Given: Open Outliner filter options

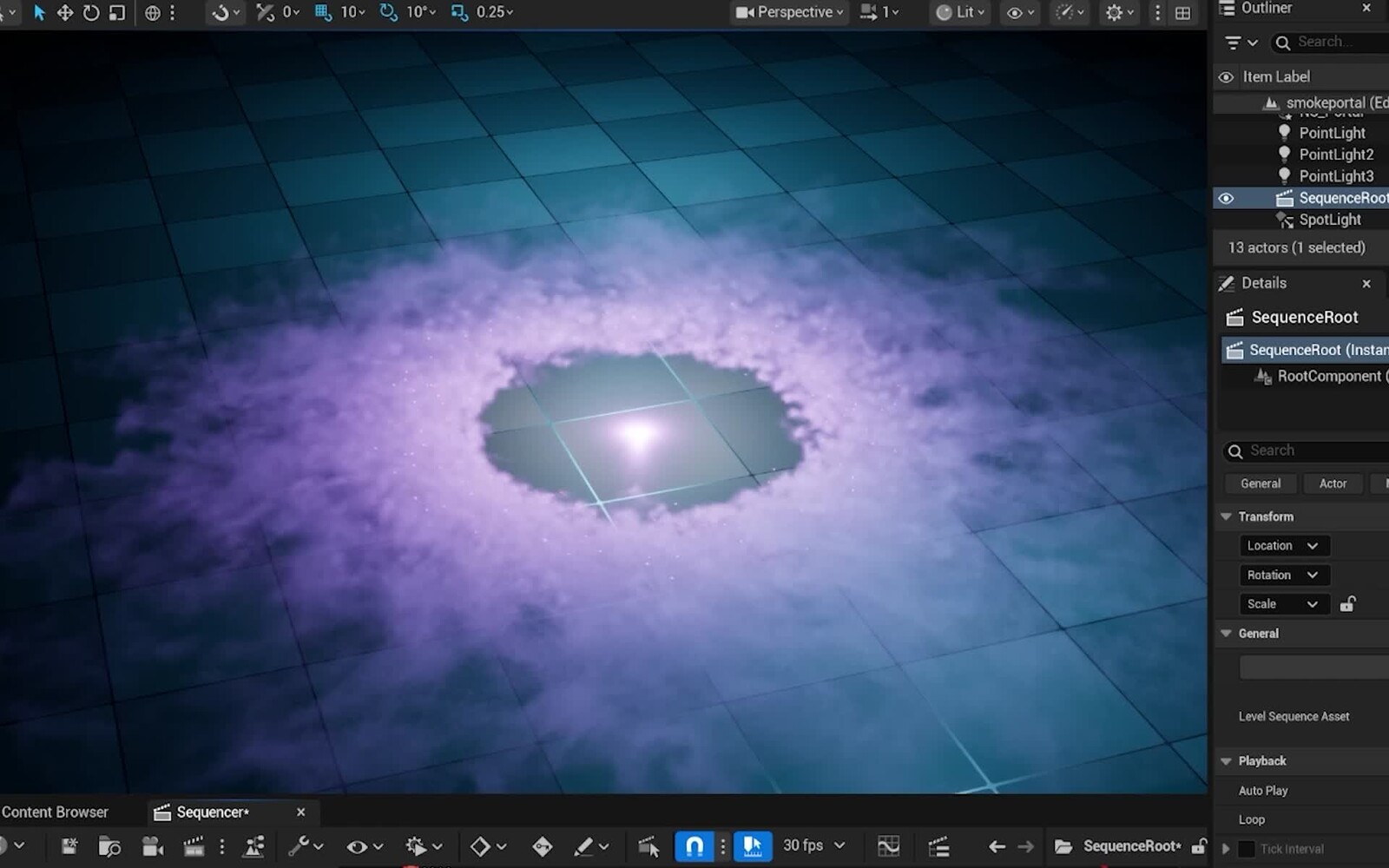Looking at the screenshot, I should pyautogui.click(x=1241, y=43).
